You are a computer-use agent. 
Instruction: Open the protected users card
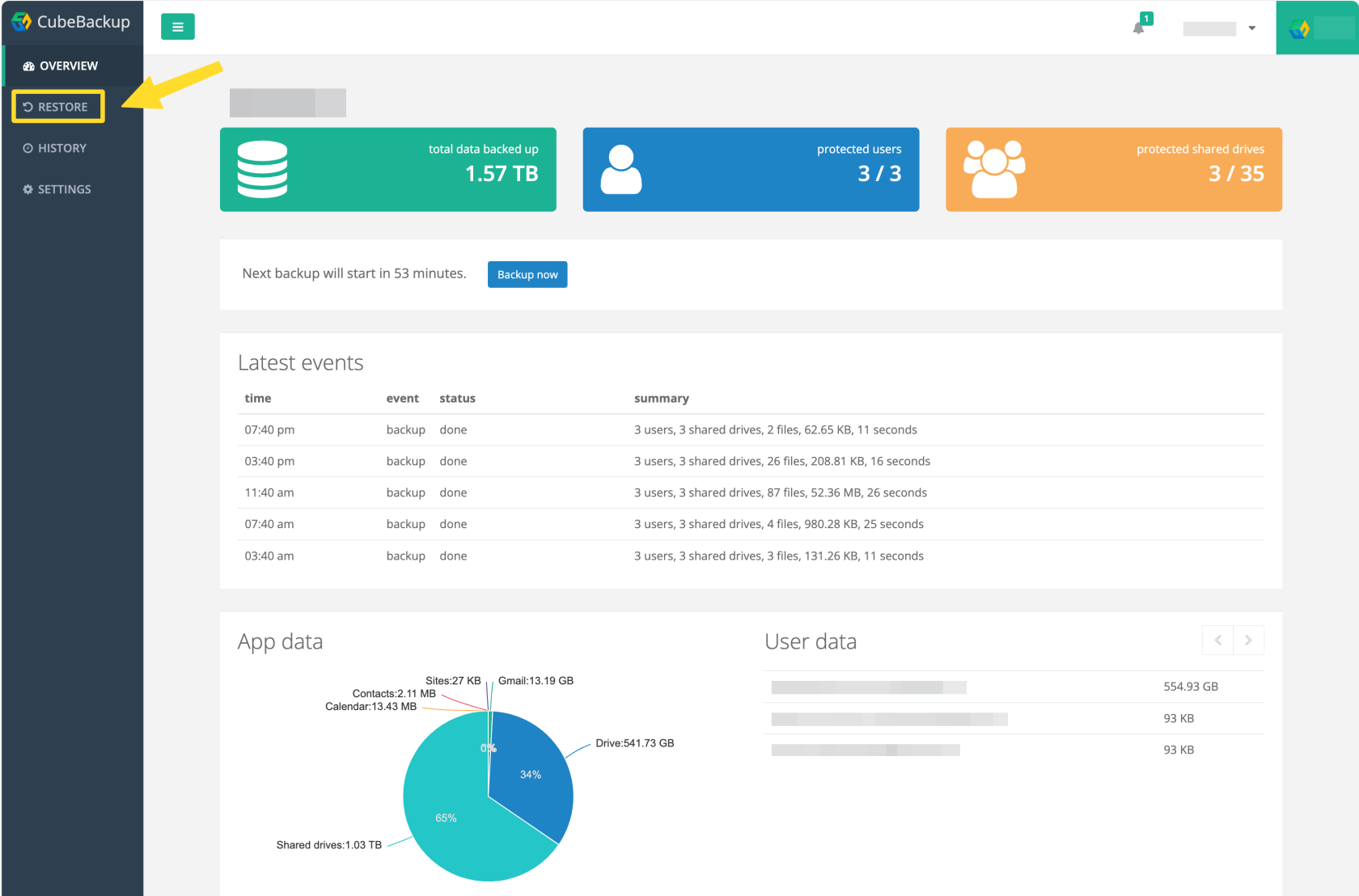(751, 169)
